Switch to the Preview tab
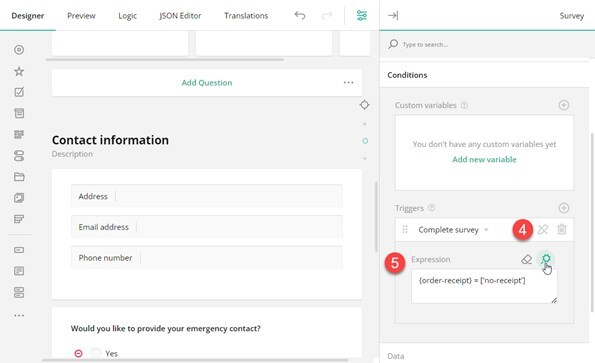595x363 pixels. (81, 16)
